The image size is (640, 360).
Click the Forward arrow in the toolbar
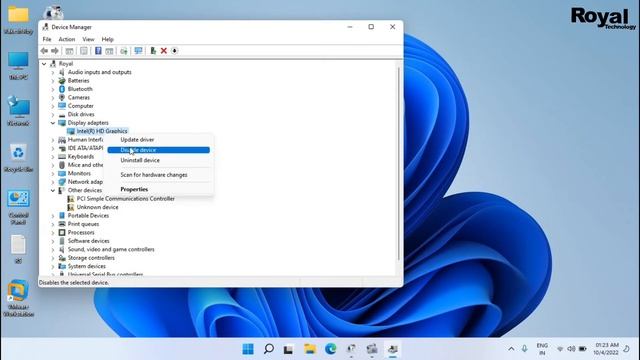click(55, 51)
